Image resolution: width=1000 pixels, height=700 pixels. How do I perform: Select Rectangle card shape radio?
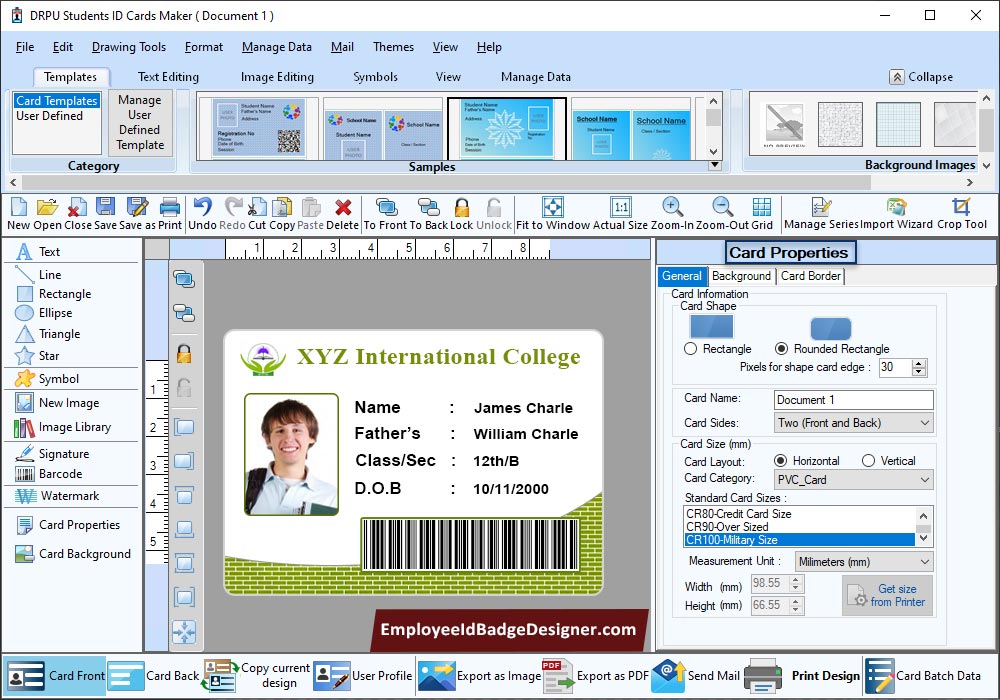coord(690,349)
